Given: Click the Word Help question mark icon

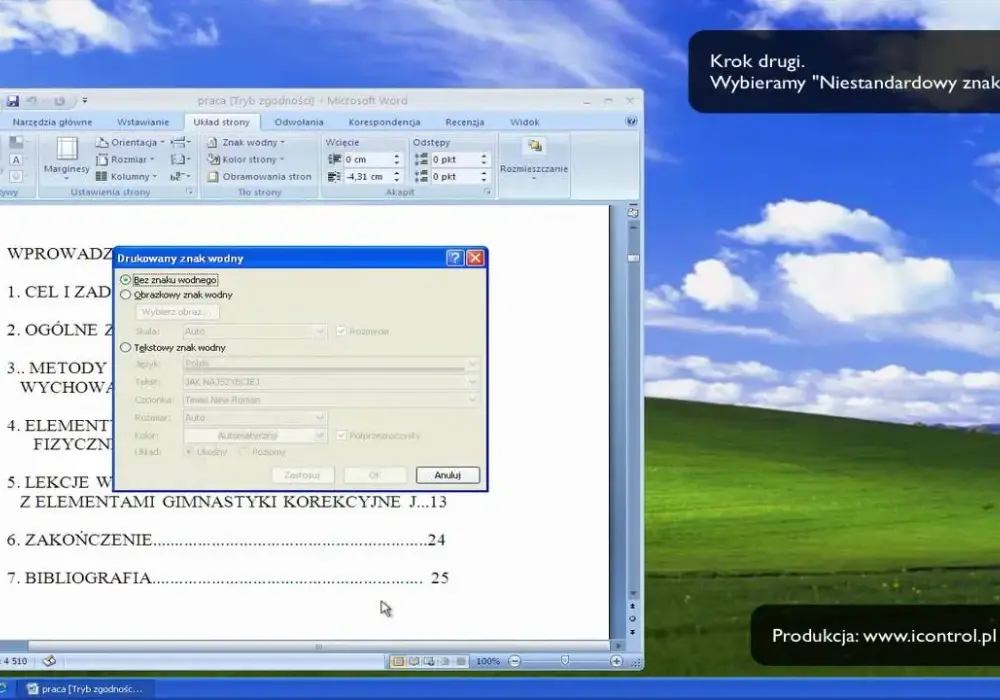Looking at the screenshot, I should pos(631,121).
